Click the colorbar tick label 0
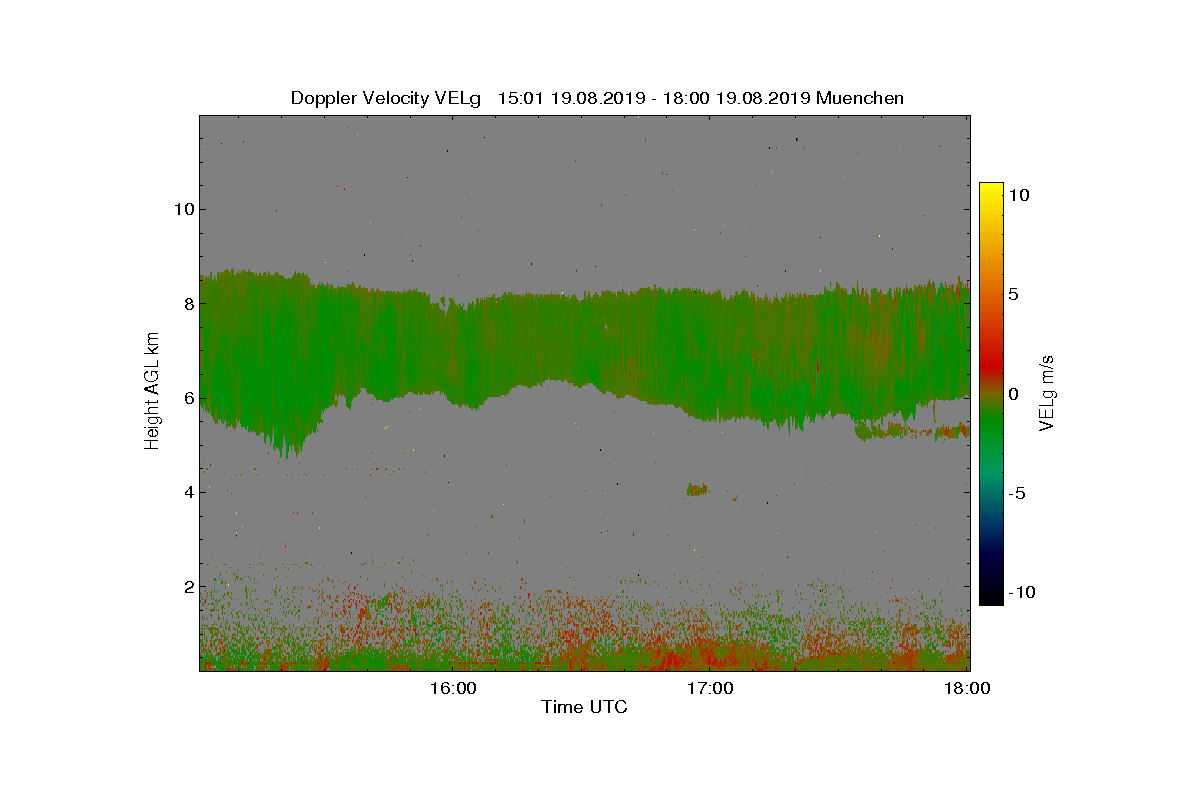Viewport: 1200px width, 800px height. (1014, 394)
